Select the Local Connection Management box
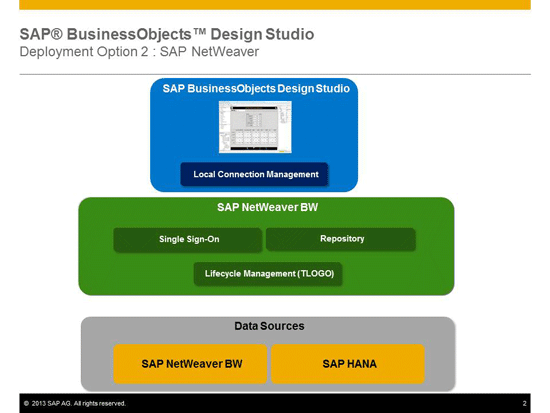The width and height of the screenshot is (550, 413). coord(254,174)
